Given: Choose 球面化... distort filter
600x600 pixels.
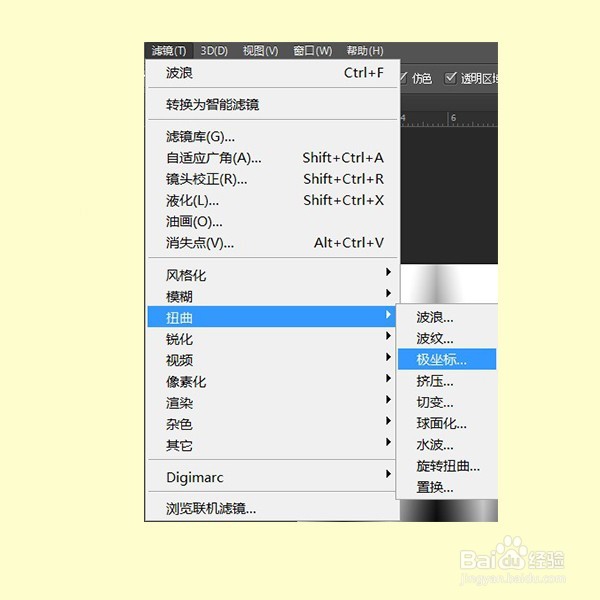Looking at the screenshot, I should (x=447, y=424).
